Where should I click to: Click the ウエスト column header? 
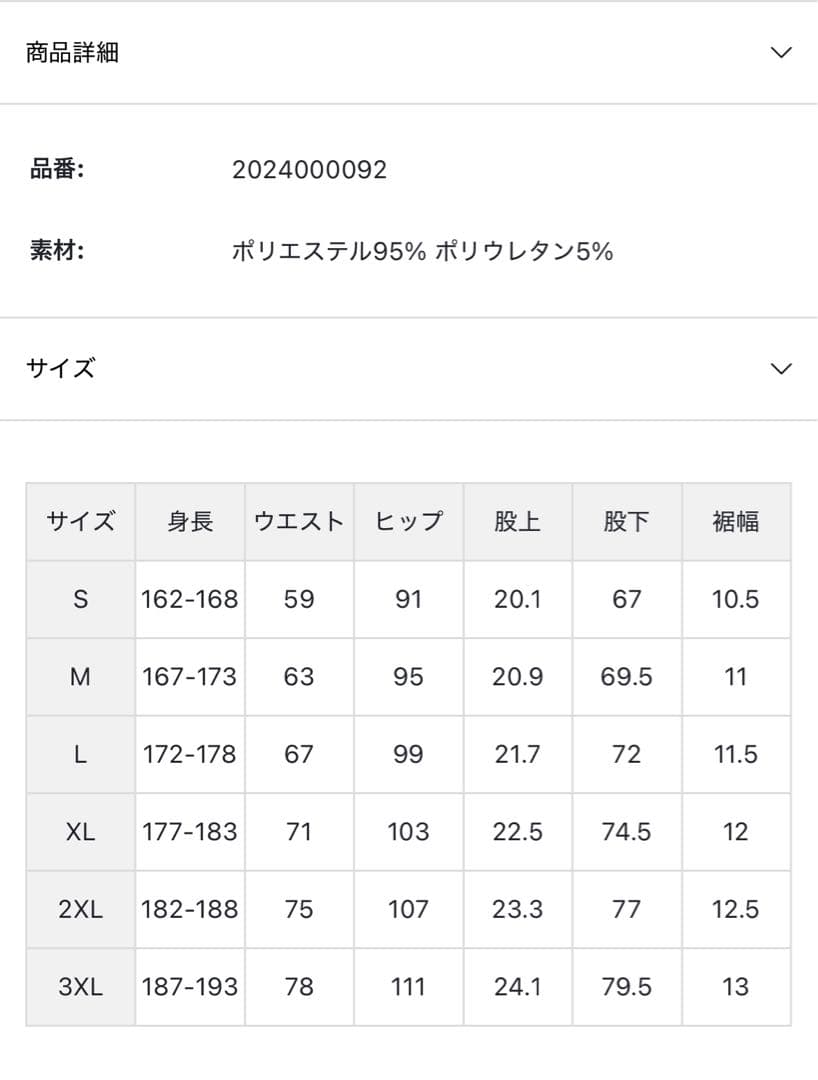[298, 521]
